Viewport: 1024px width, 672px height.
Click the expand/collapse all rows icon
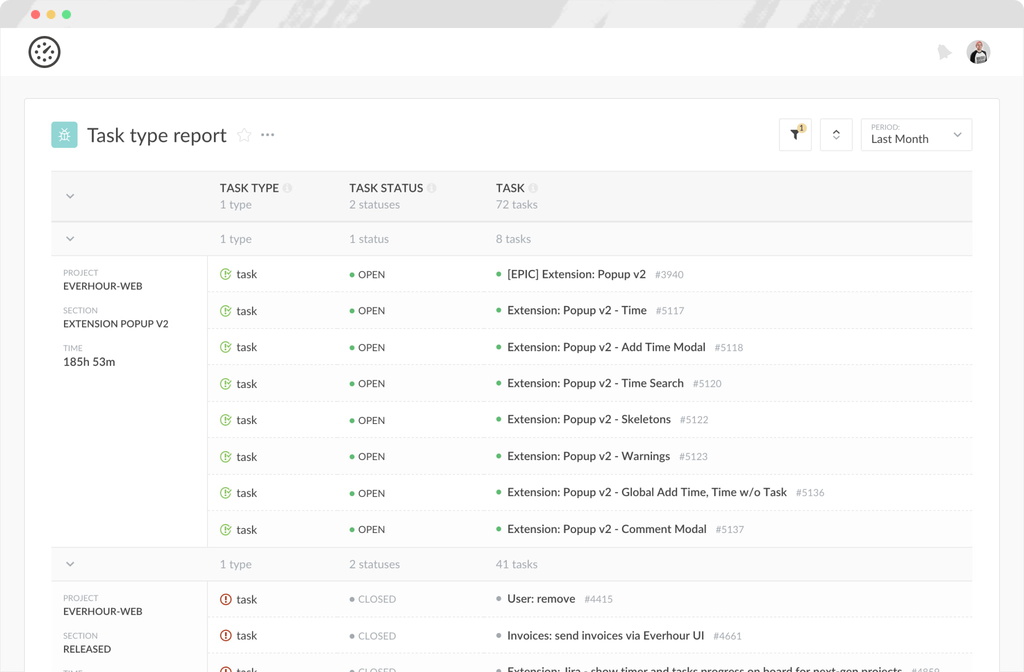(836, 134)
